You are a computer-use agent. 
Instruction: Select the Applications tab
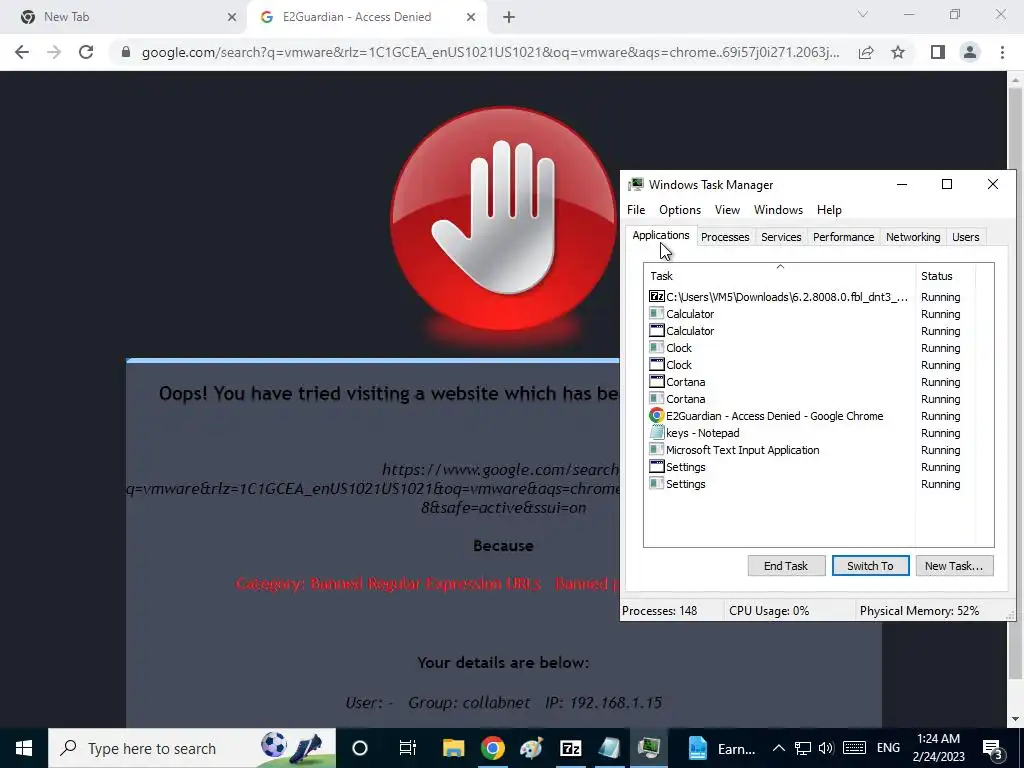pyautogui.click(x=660, y=235)
